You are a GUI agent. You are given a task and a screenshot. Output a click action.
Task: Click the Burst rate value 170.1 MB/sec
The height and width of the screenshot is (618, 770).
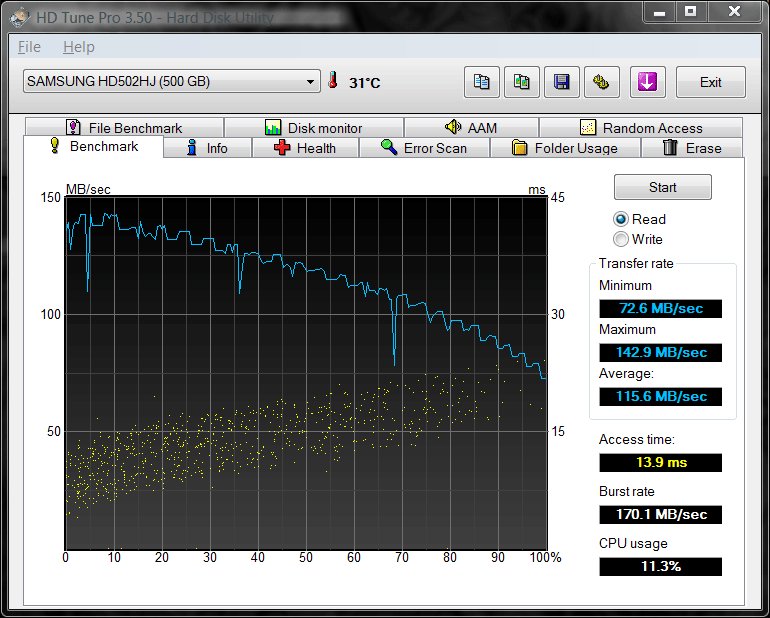[660, 514]
